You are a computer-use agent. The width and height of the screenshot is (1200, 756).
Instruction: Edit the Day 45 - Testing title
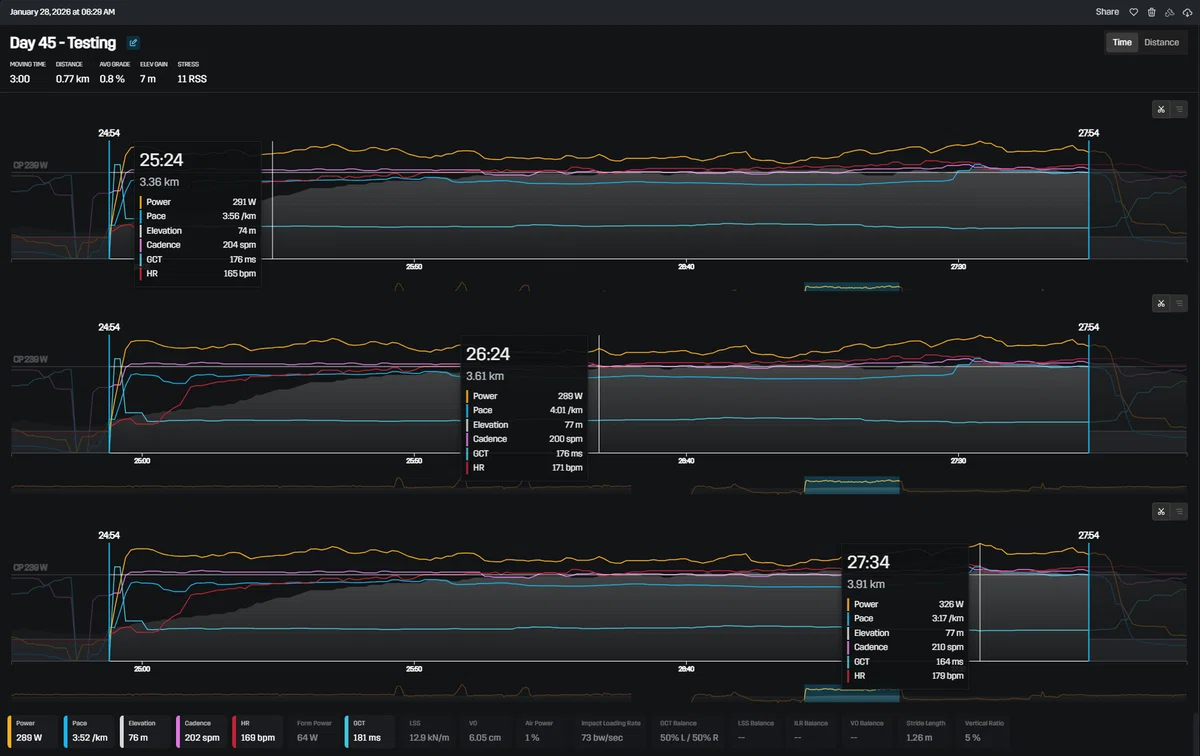133,43
